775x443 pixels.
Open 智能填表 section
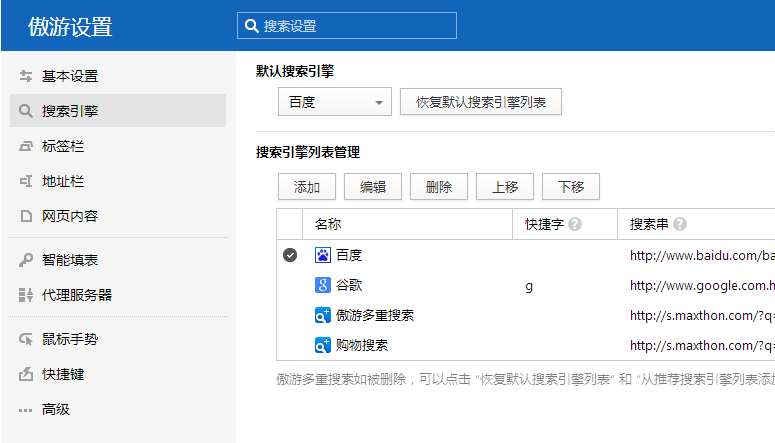(118, 260)
